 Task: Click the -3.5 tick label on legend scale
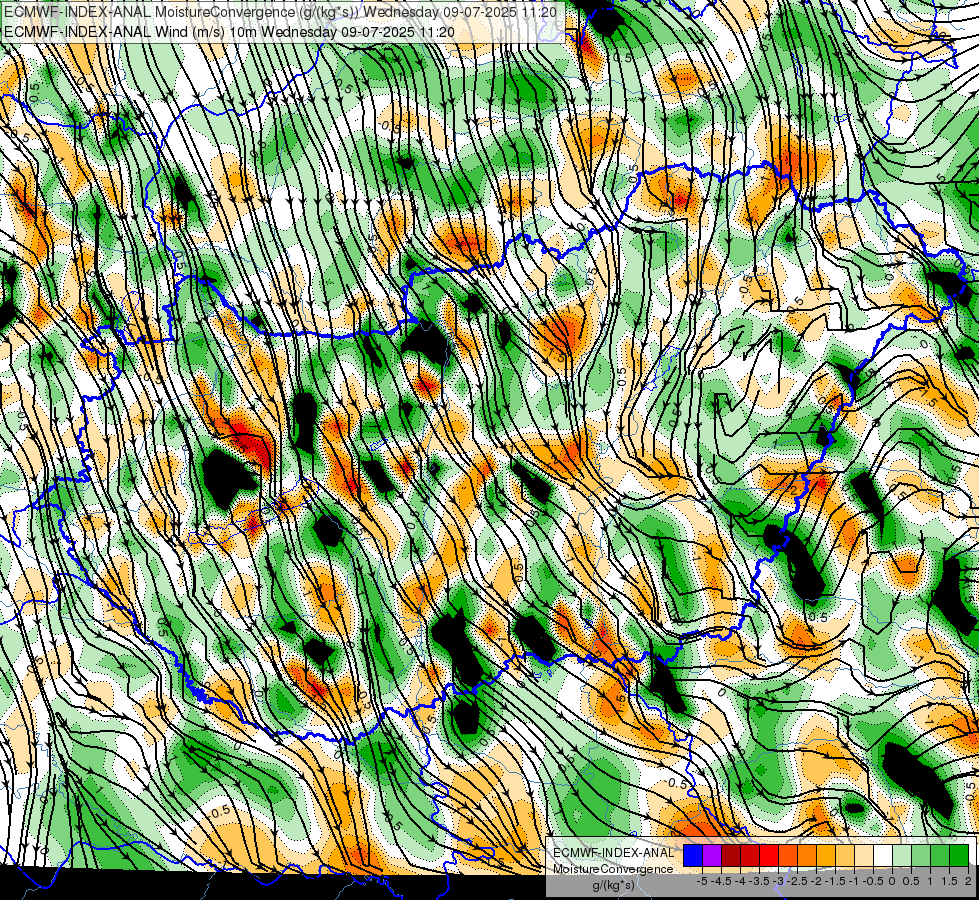pos(759,881)
